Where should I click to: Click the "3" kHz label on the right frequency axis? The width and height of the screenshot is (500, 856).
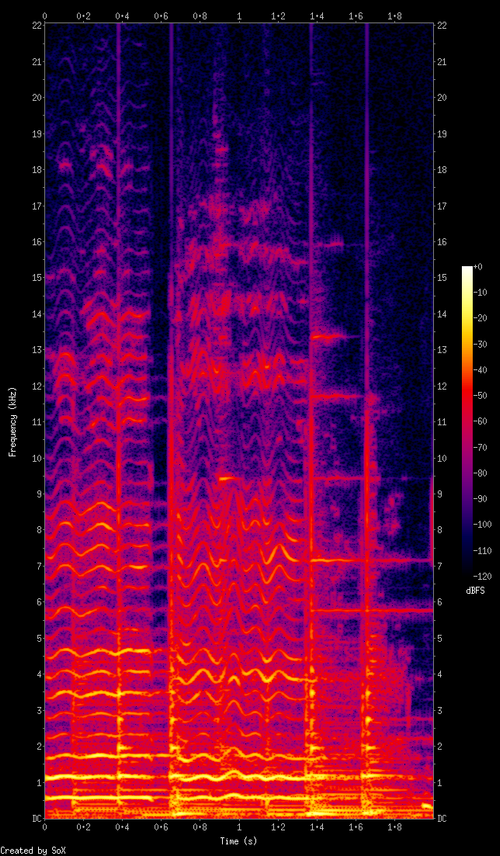(441, 710)
